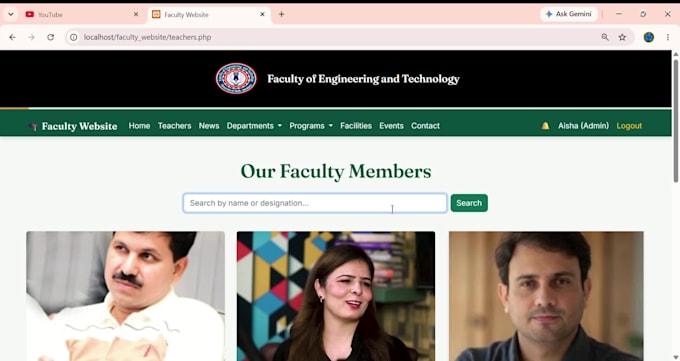Go to the Home nav link
The image size is (680, 361).
(139, 126)
